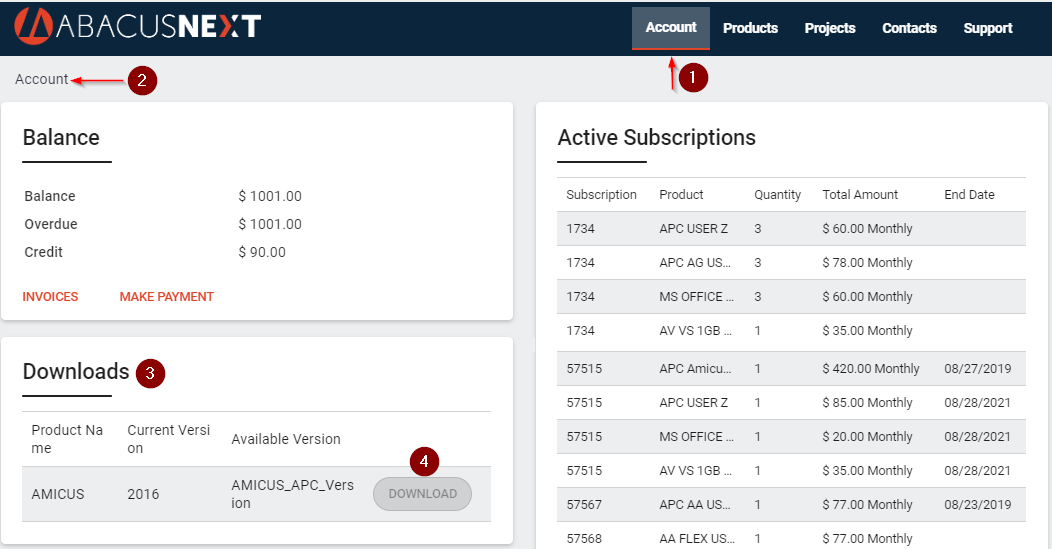The image size is (1052, 549).
Task: Select the $ 35.00 Monthly amount without end date
Action: tap(867, 331)
